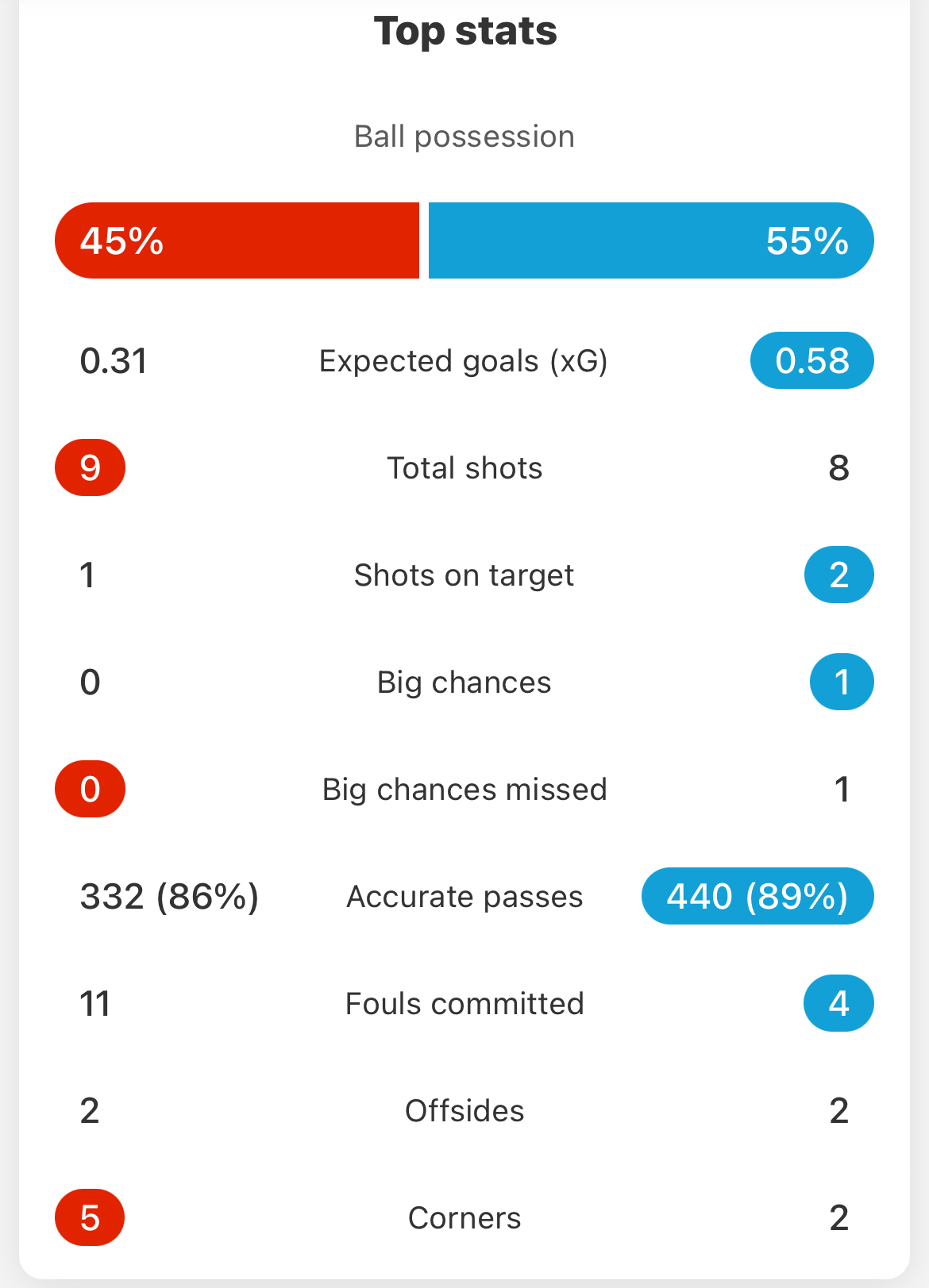The width and height of the screenshot is (929, 1288).
Task: Click the Ball possession label
Action: 464,136
